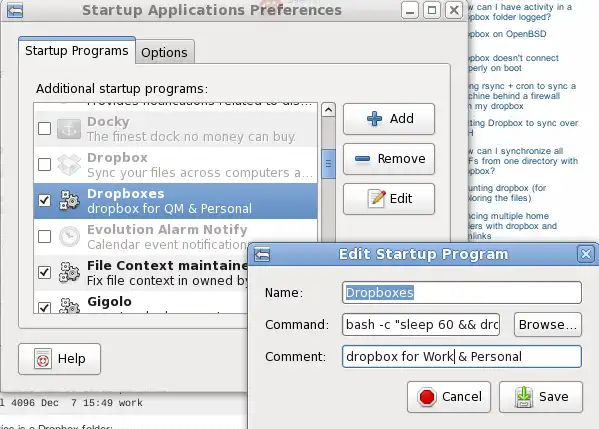Uncheck the Dropboxes startup checkbox

pos(44,201)
